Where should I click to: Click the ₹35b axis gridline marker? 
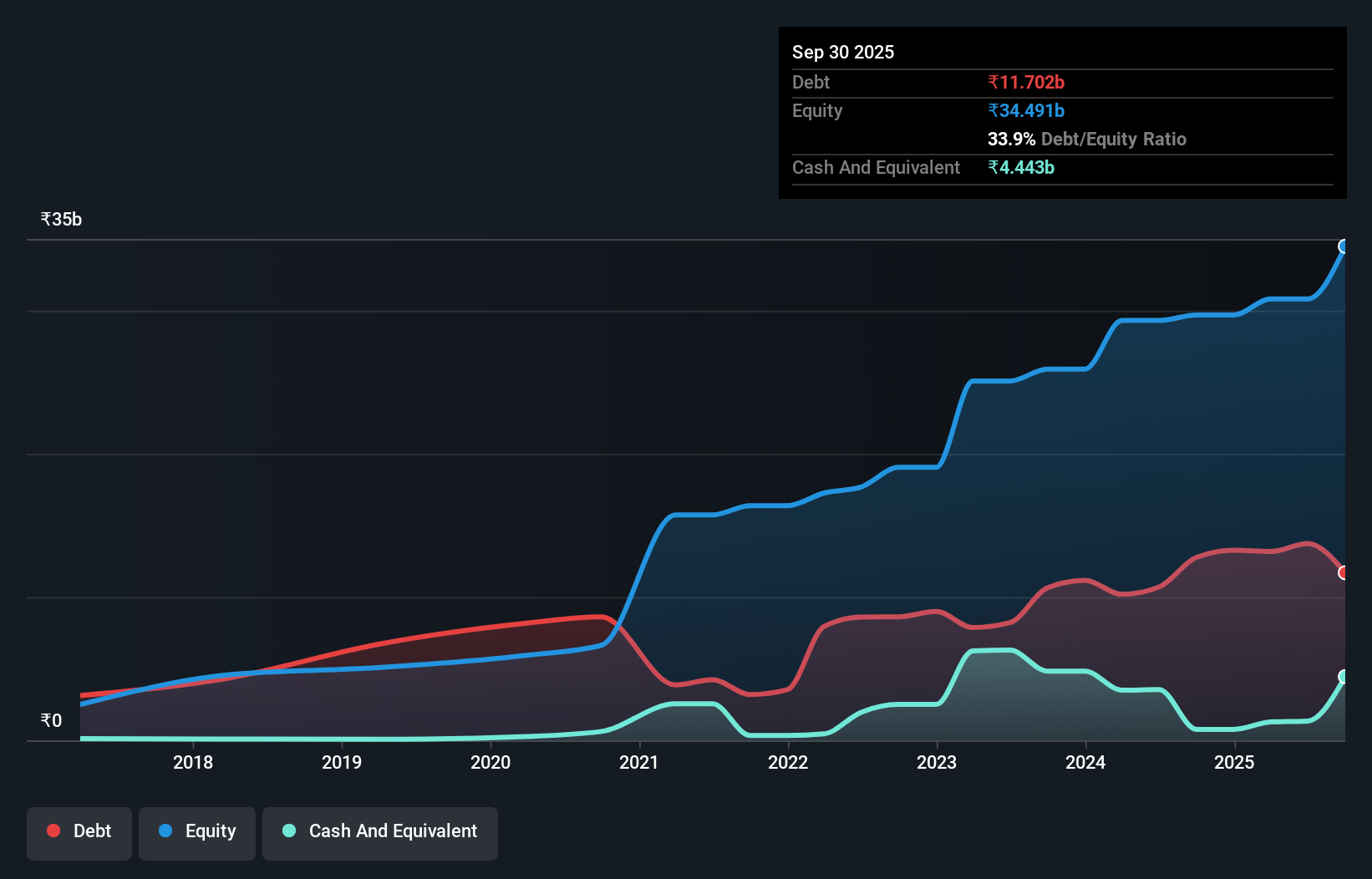pos(60,219)
